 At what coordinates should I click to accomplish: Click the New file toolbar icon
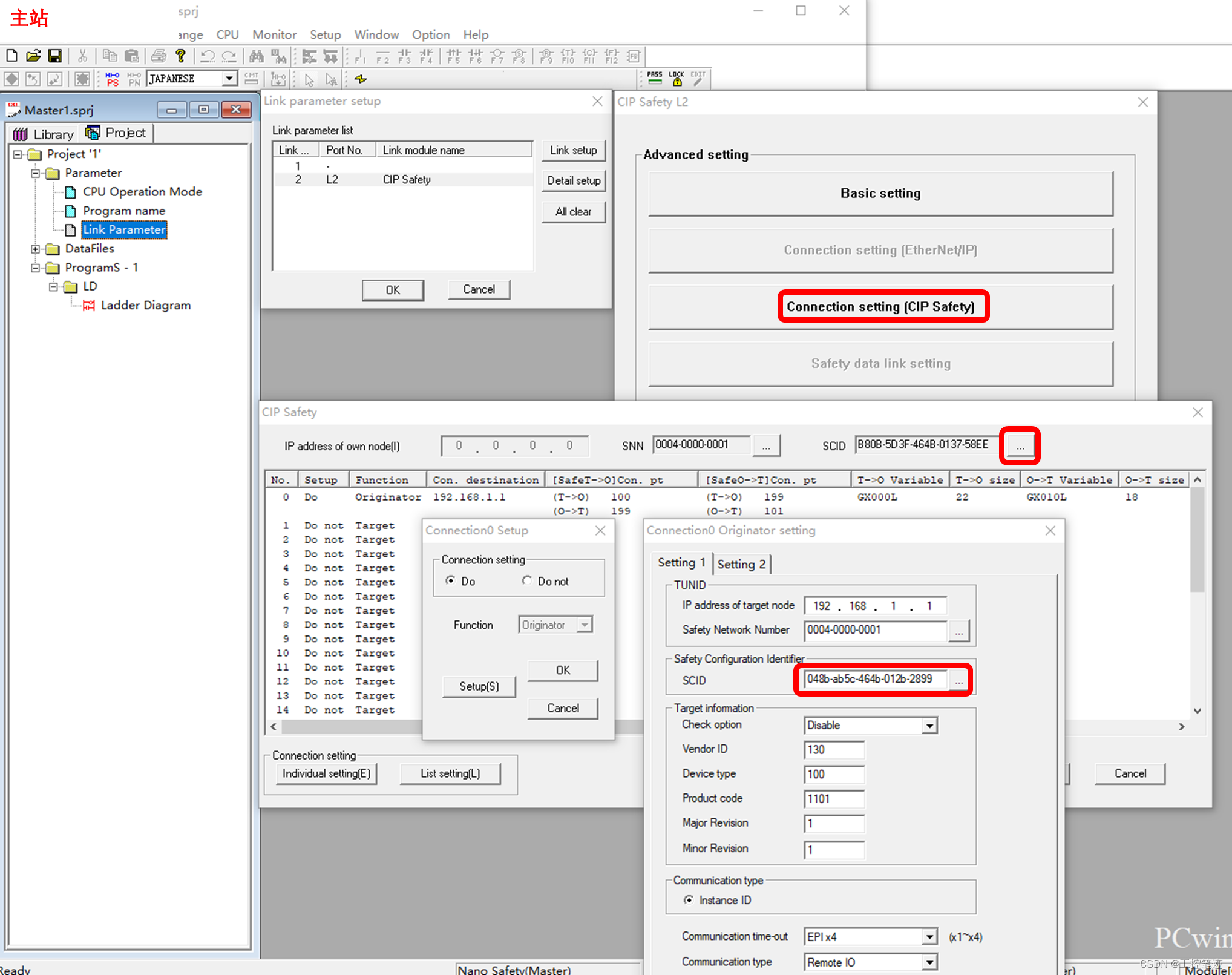click(x=11, y=56)
